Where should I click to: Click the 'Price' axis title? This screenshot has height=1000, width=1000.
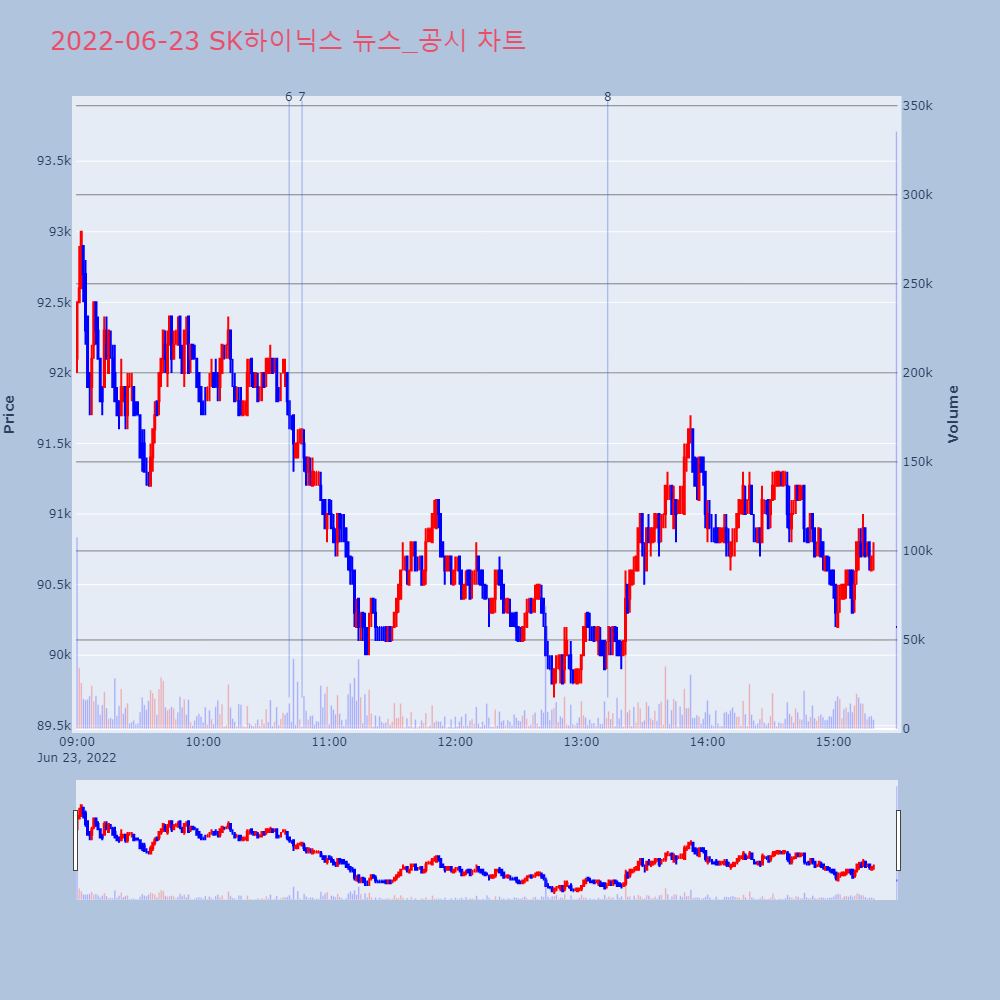(9, 415)
